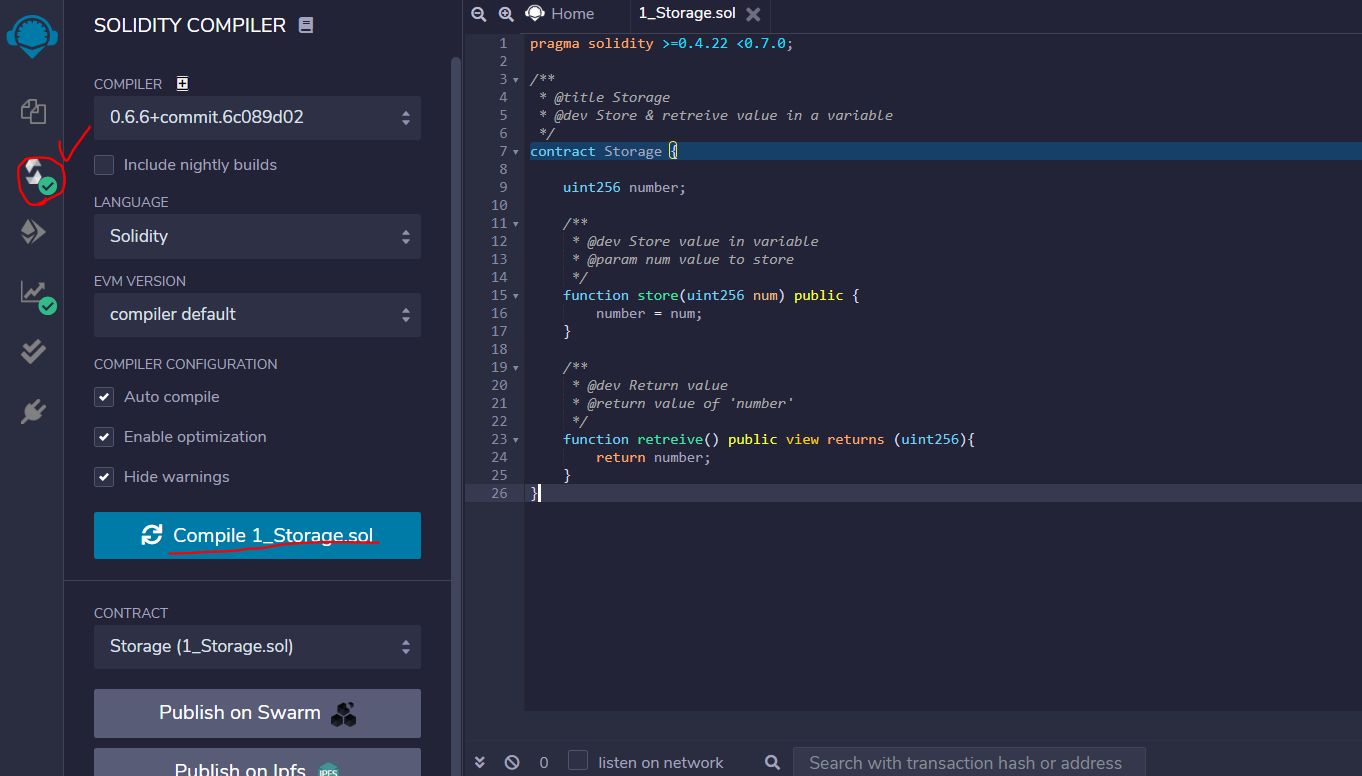Click Publish on Swarm button
Screen dimensions: 1362x776
pos(257,713)
